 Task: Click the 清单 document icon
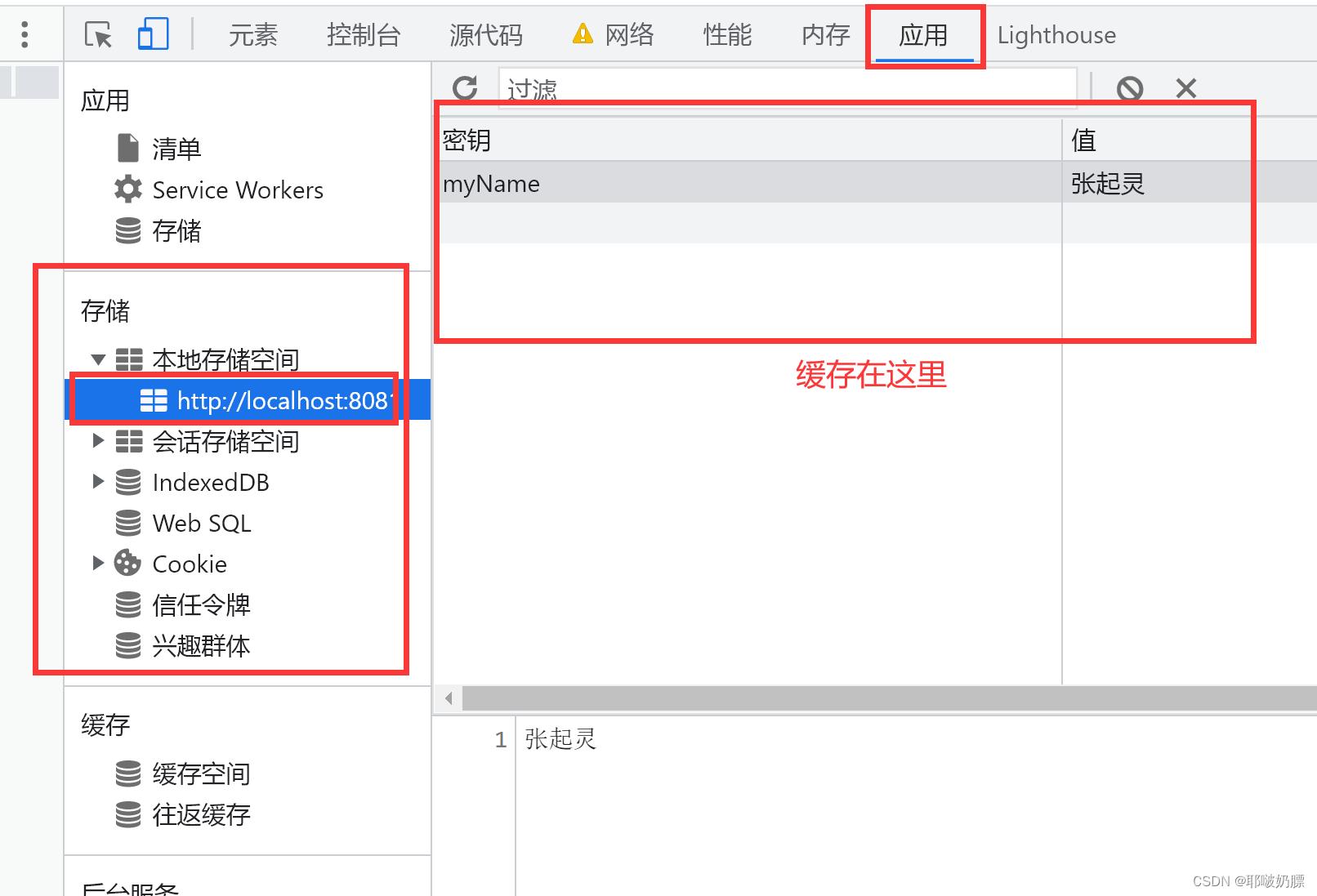click(128, 148)
